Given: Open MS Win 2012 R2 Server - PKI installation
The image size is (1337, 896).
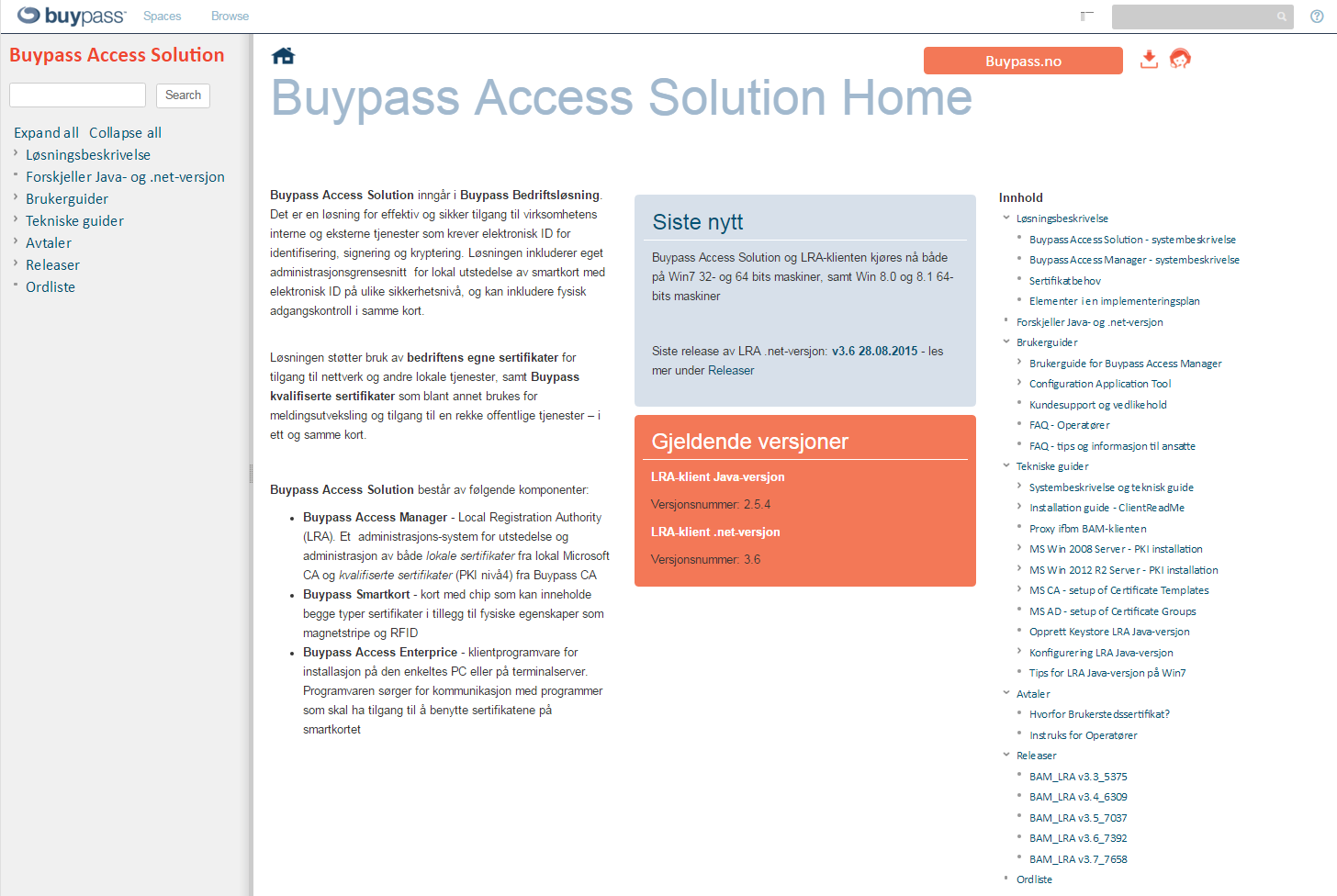Looking at the screenshot, I should 1124,570.
